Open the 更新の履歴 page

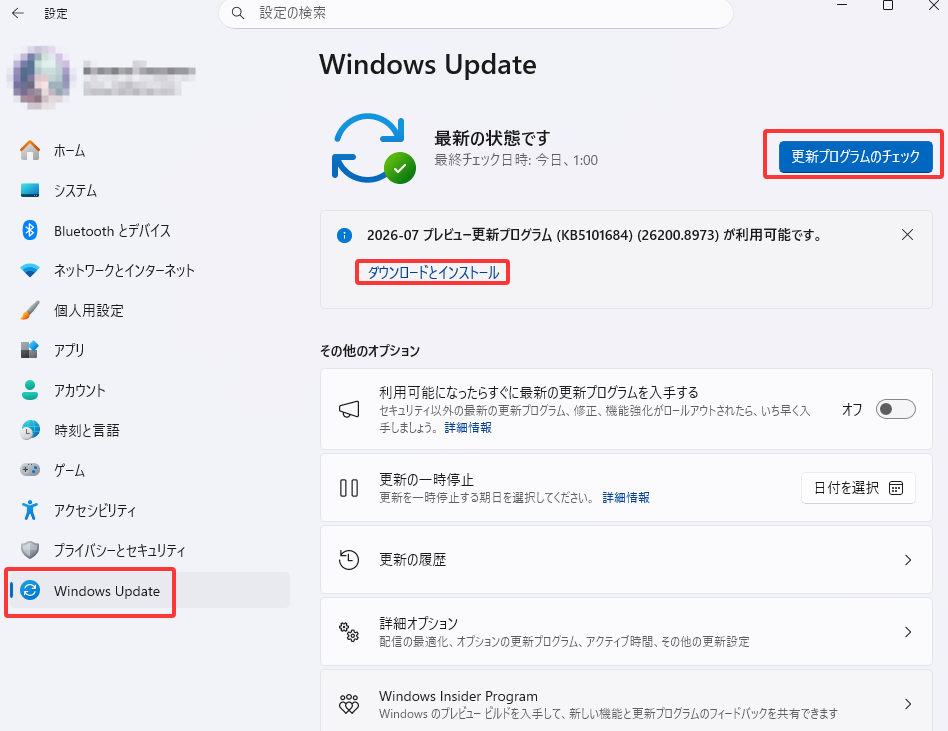626,560
